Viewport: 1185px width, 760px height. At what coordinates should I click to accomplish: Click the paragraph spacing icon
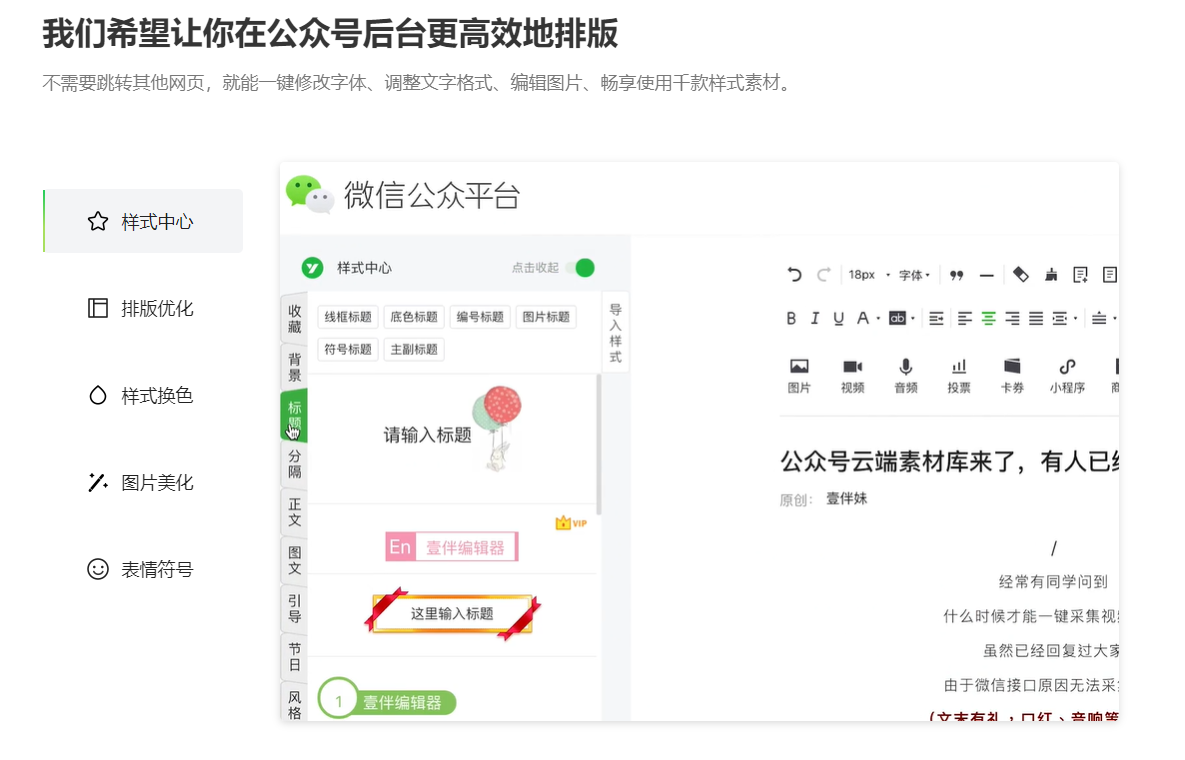(x=1099, y=319)
